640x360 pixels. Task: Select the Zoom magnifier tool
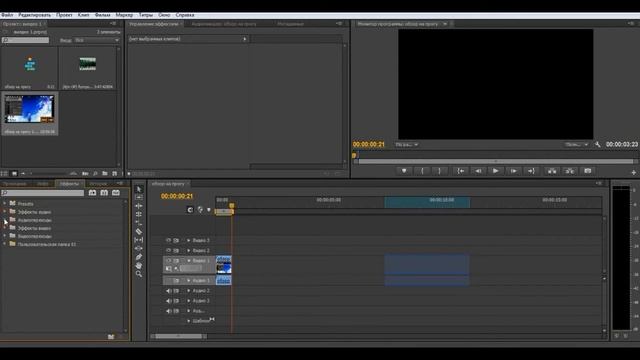(139, 274)
